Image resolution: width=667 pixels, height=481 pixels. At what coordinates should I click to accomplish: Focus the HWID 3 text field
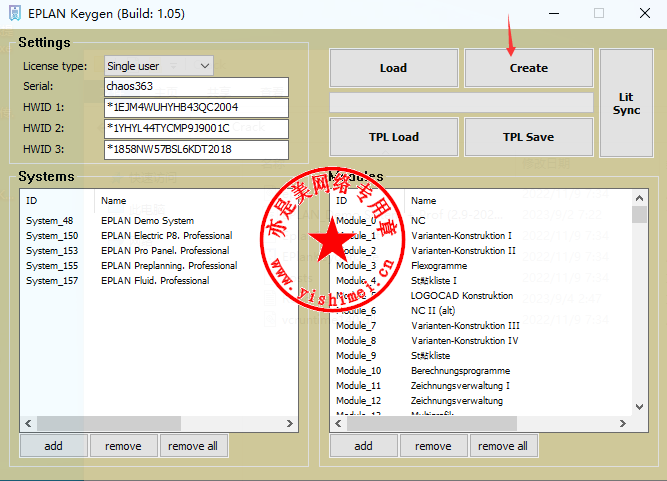196,149
